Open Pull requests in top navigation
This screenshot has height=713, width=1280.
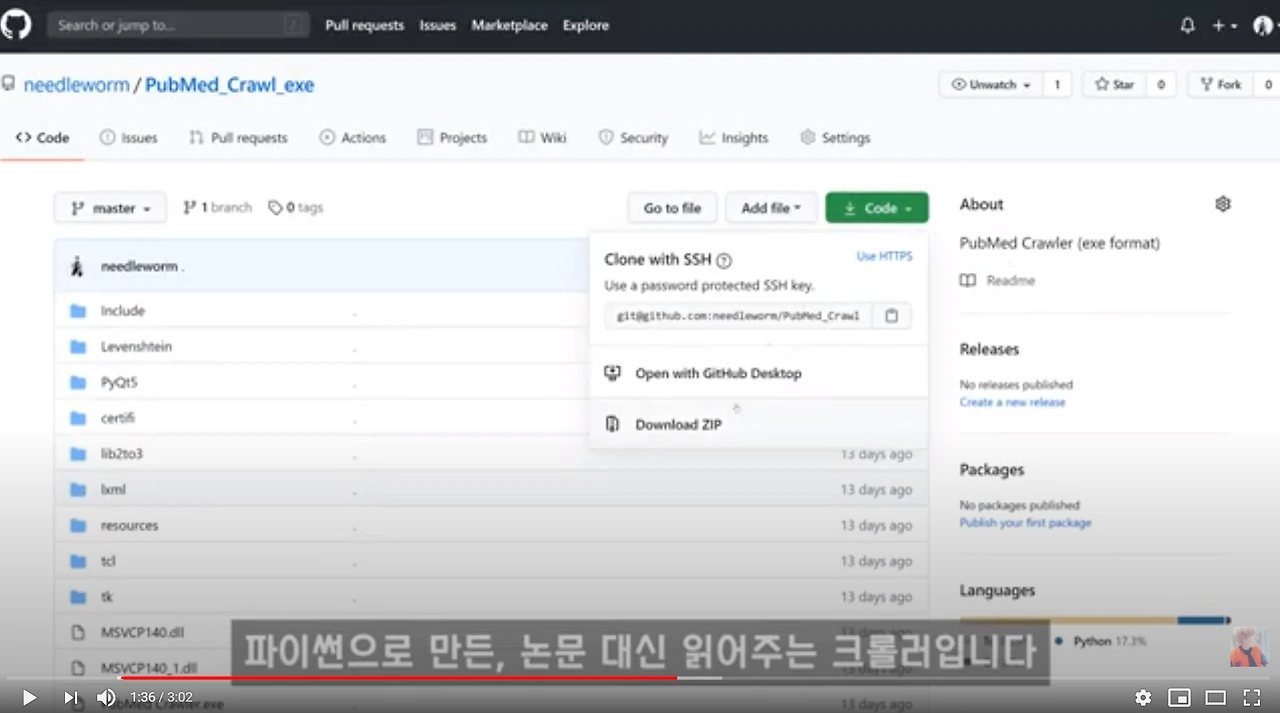click(364, 25)
